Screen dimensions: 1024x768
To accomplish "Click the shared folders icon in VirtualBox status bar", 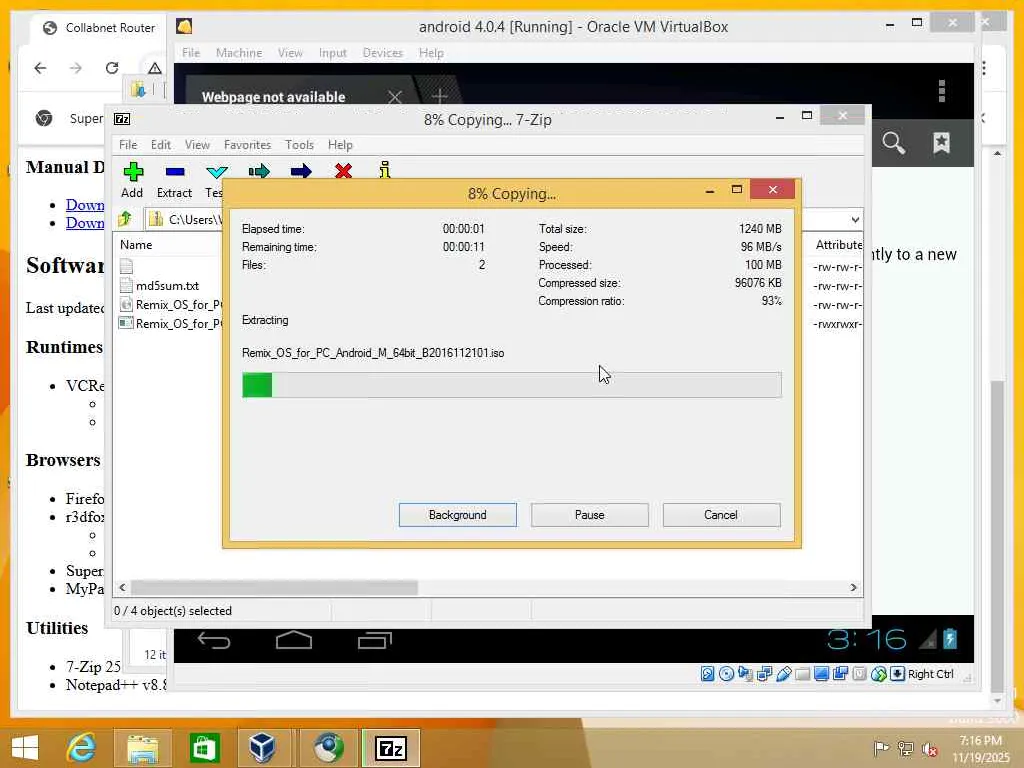I will tap(803, 674).
